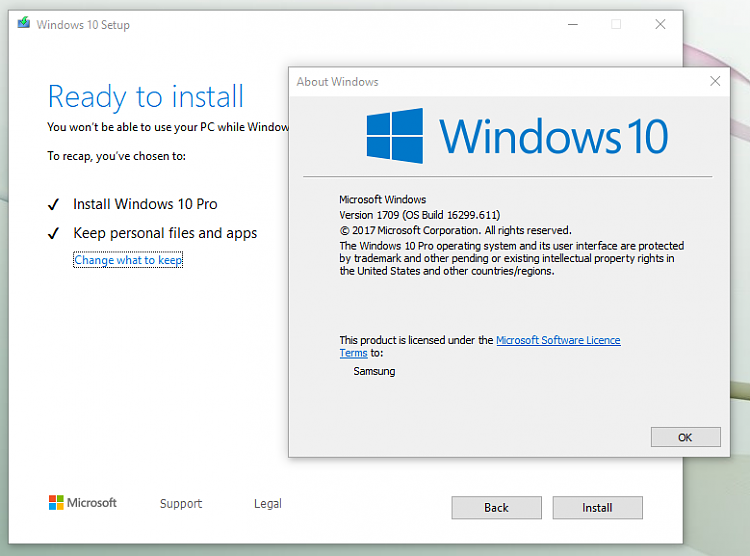750x556 pixels.
Task: Open the Microsoft Software Licence link
Action: [558, 340]
